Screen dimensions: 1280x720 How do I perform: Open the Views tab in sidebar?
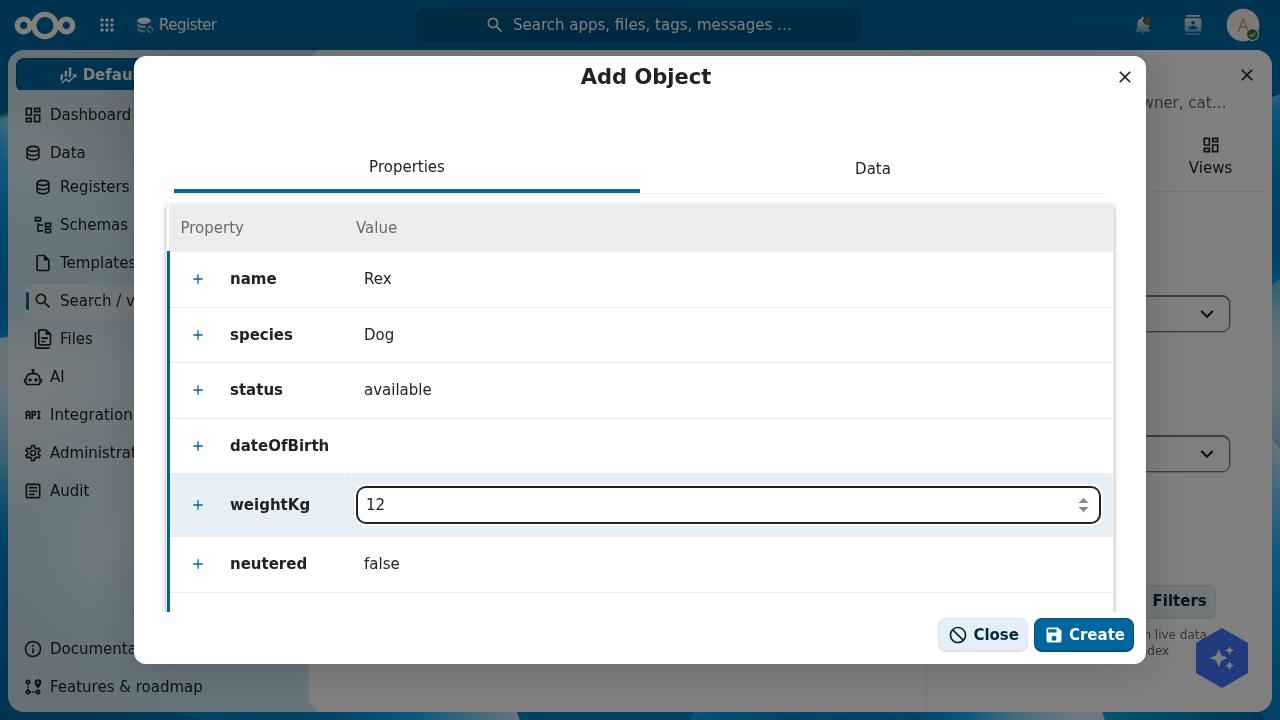click(x=1210, y=157)
